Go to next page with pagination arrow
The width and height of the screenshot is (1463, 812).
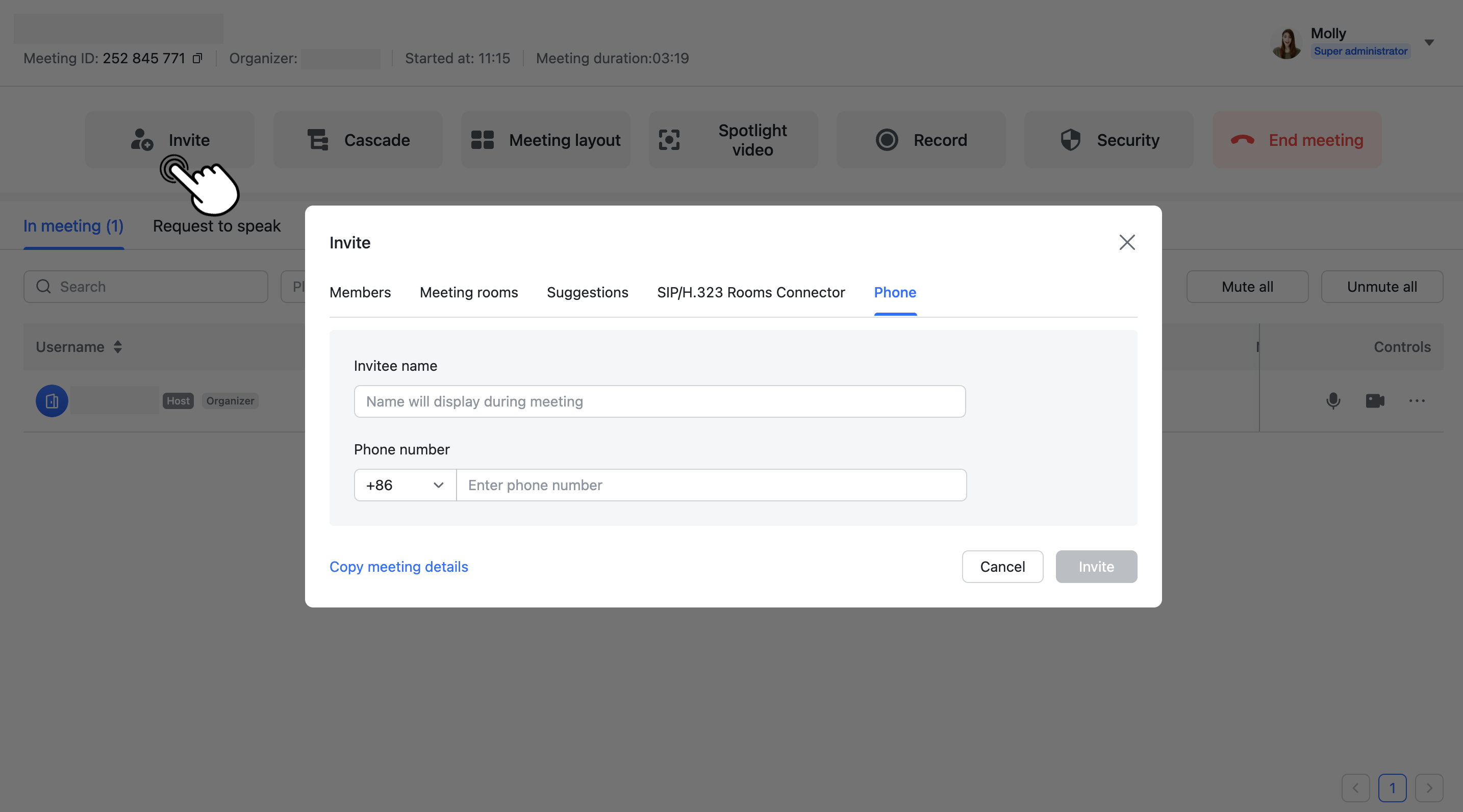click(x=1430, y=788)
